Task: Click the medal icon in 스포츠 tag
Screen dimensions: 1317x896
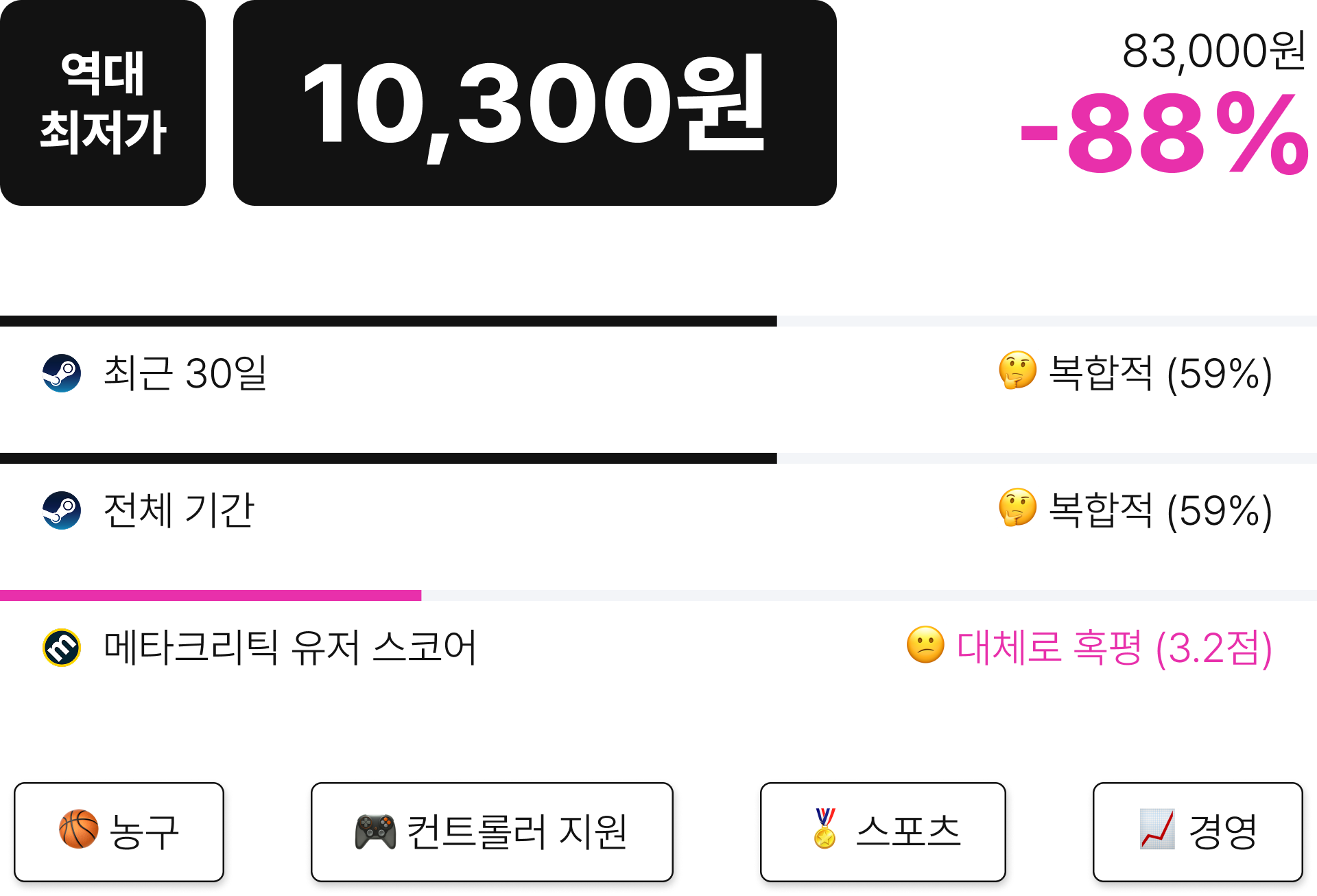Action: 825,829
